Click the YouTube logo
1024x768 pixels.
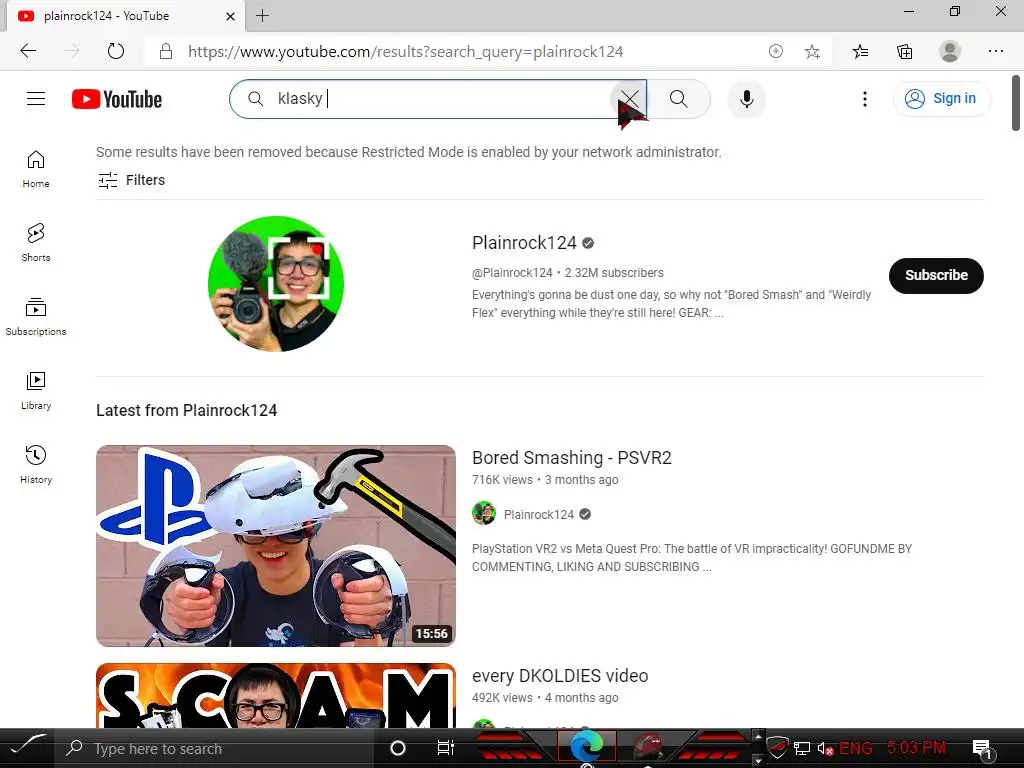pyautogui.click(x=117, y=99)
